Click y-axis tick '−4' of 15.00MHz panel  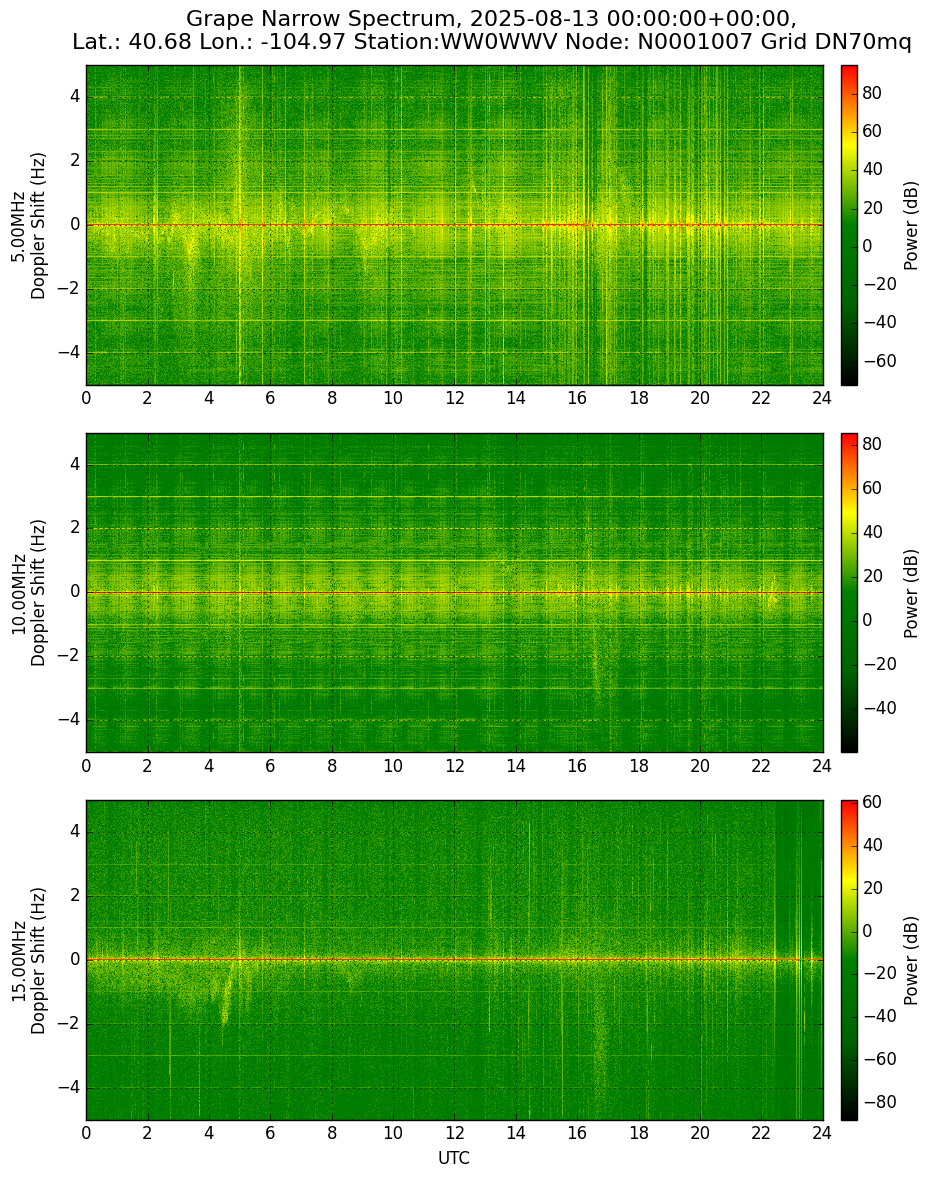point(70,1088)
